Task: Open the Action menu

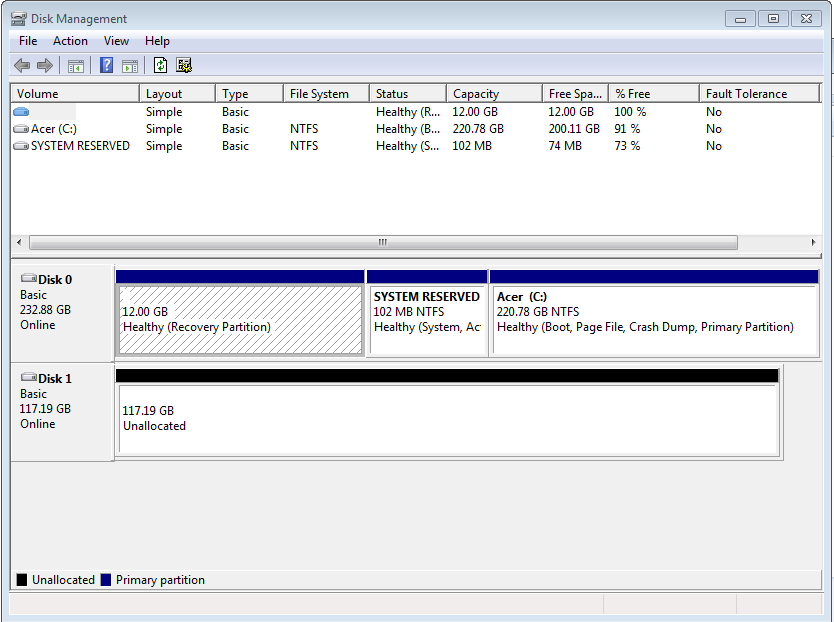Action: (x=70, y=41)
